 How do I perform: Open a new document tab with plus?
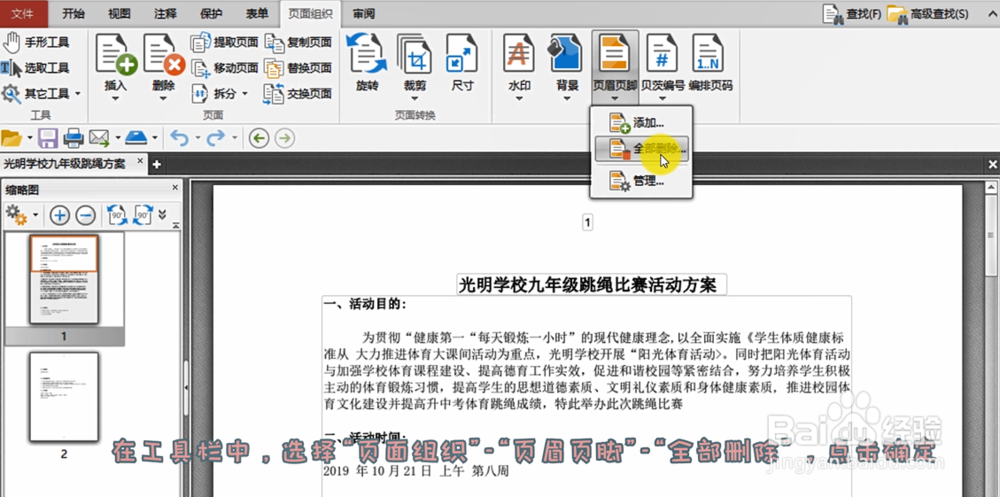156,165
